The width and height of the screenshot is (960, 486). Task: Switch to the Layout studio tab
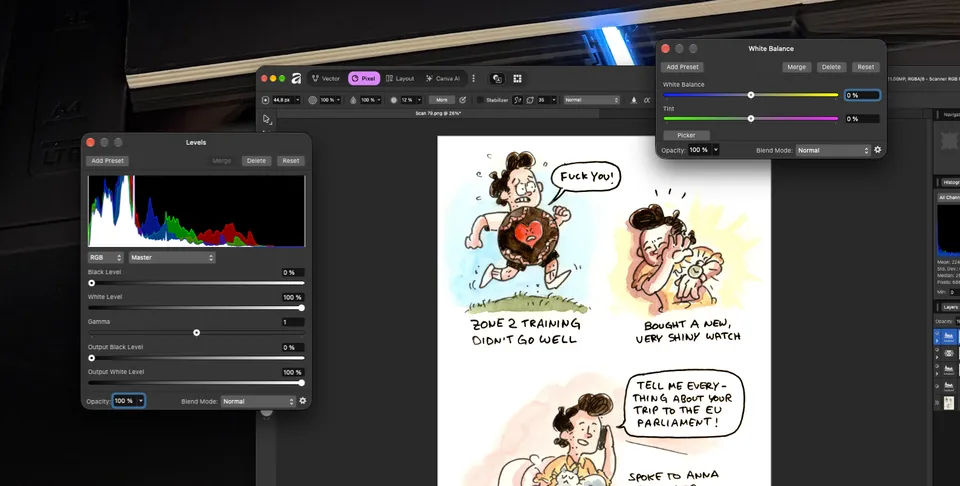[x=400, y=78]
